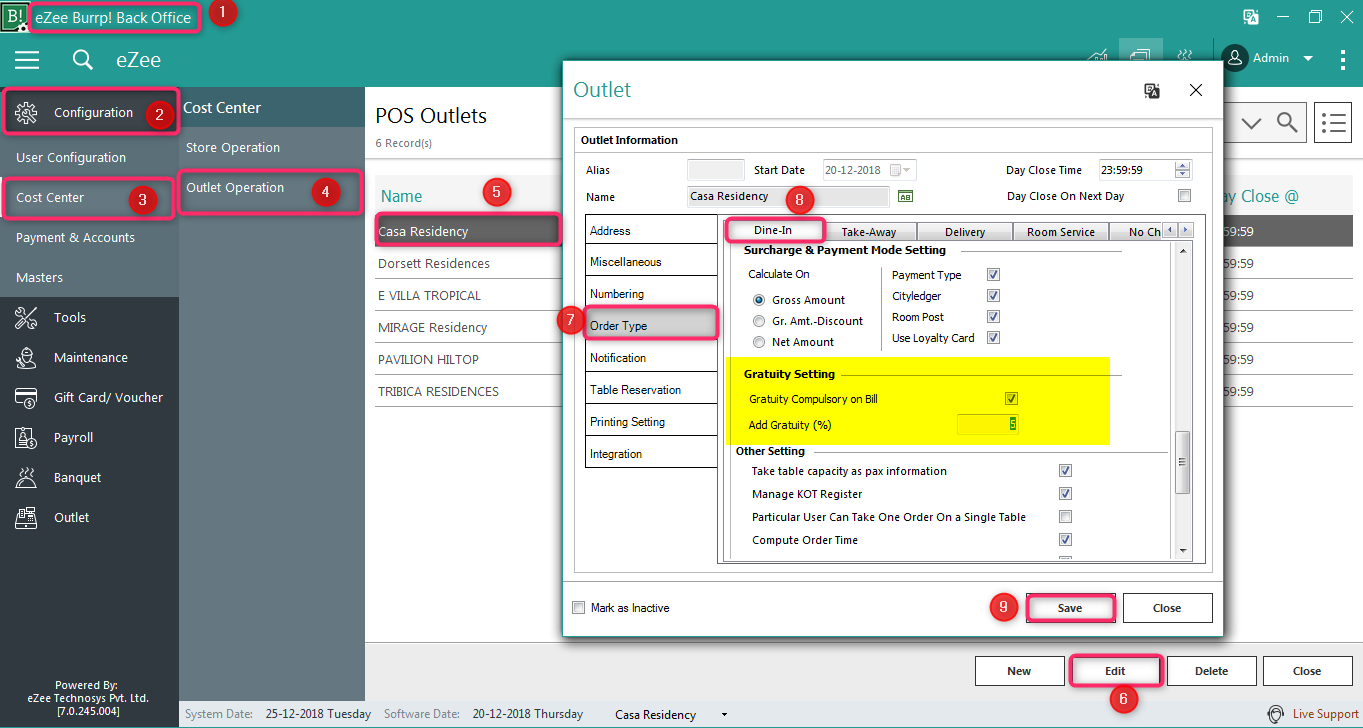The width and height of the screenshot is (1363, 728).
Task: Switch to the Delivery tab
Action: [x=964, y=231]
